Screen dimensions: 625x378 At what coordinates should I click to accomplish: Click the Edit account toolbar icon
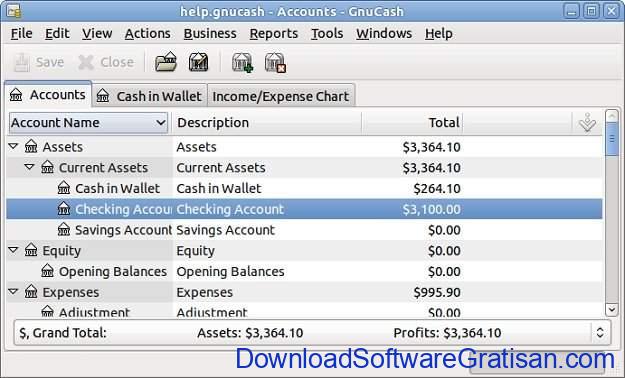tap(199, 62)
